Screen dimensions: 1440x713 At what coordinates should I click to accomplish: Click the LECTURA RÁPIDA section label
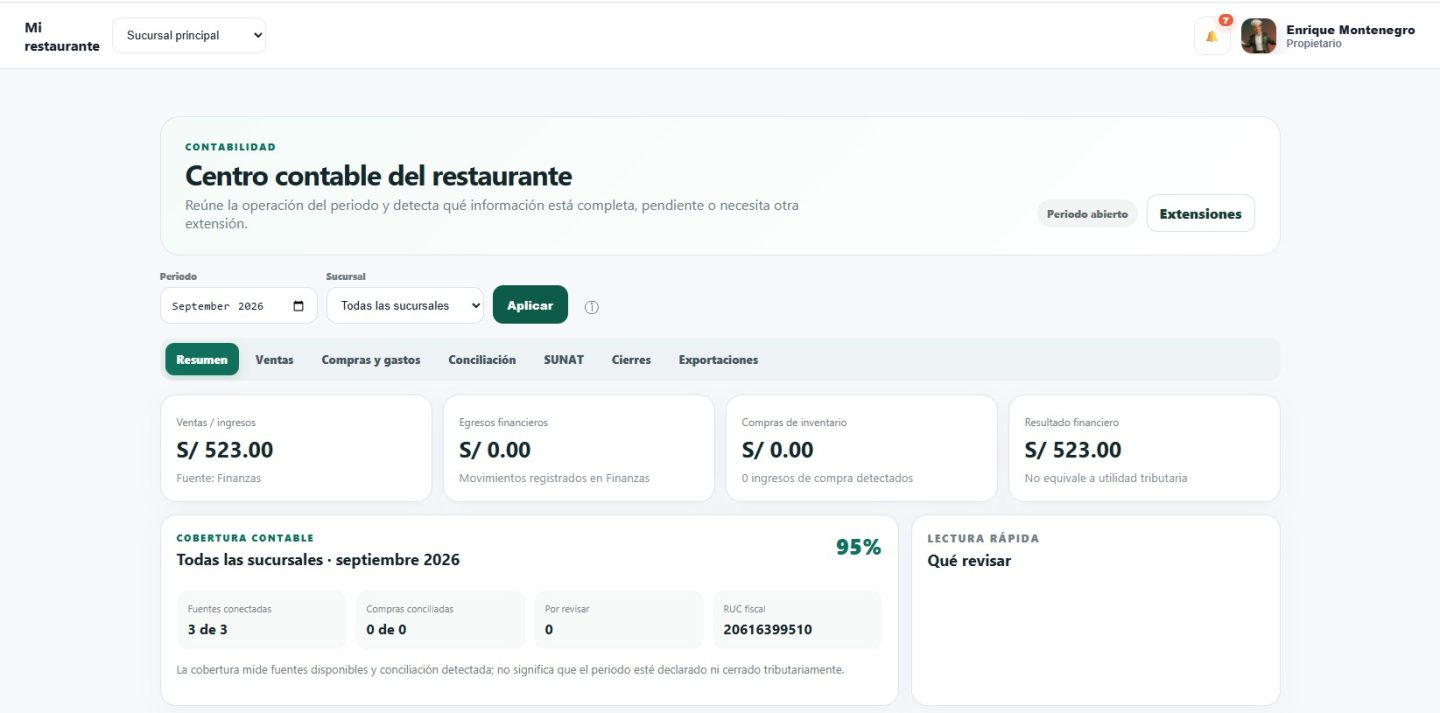tap(983, 538)
